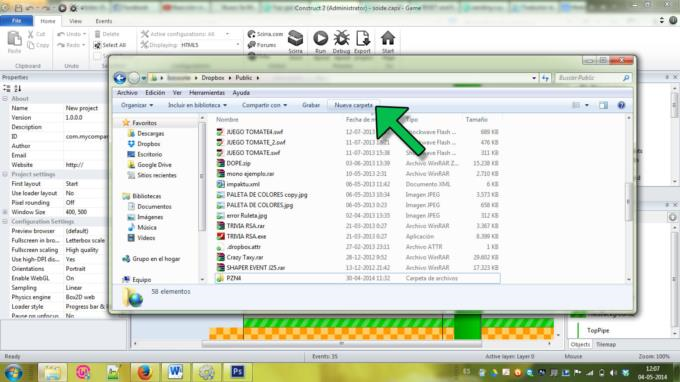Click the Grabar button
Screen dimensions: 680x382
(x=311, y=105)
